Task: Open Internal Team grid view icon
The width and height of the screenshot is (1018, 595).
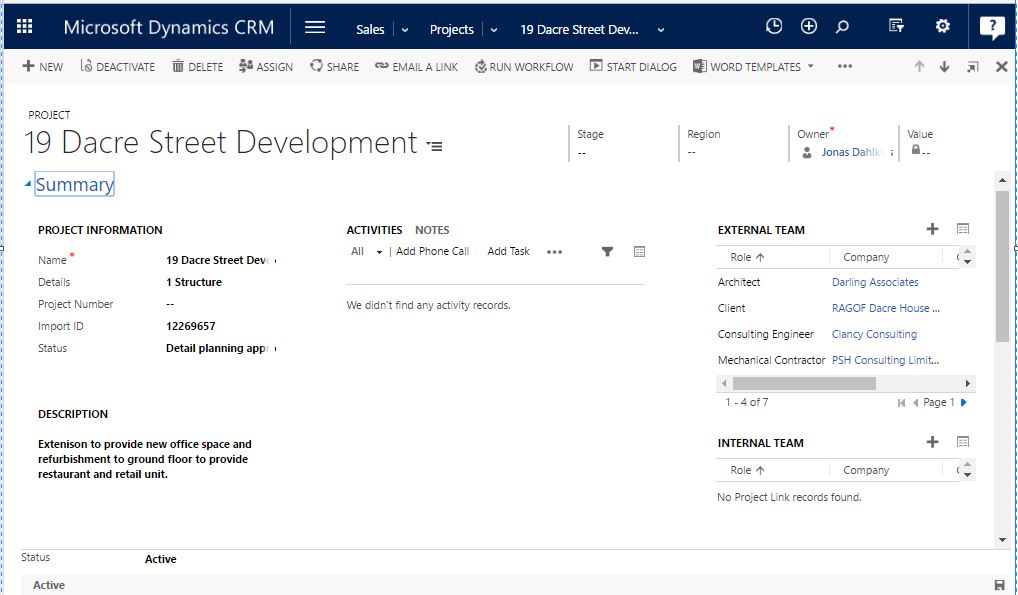Action: click(x=963, y=442)
